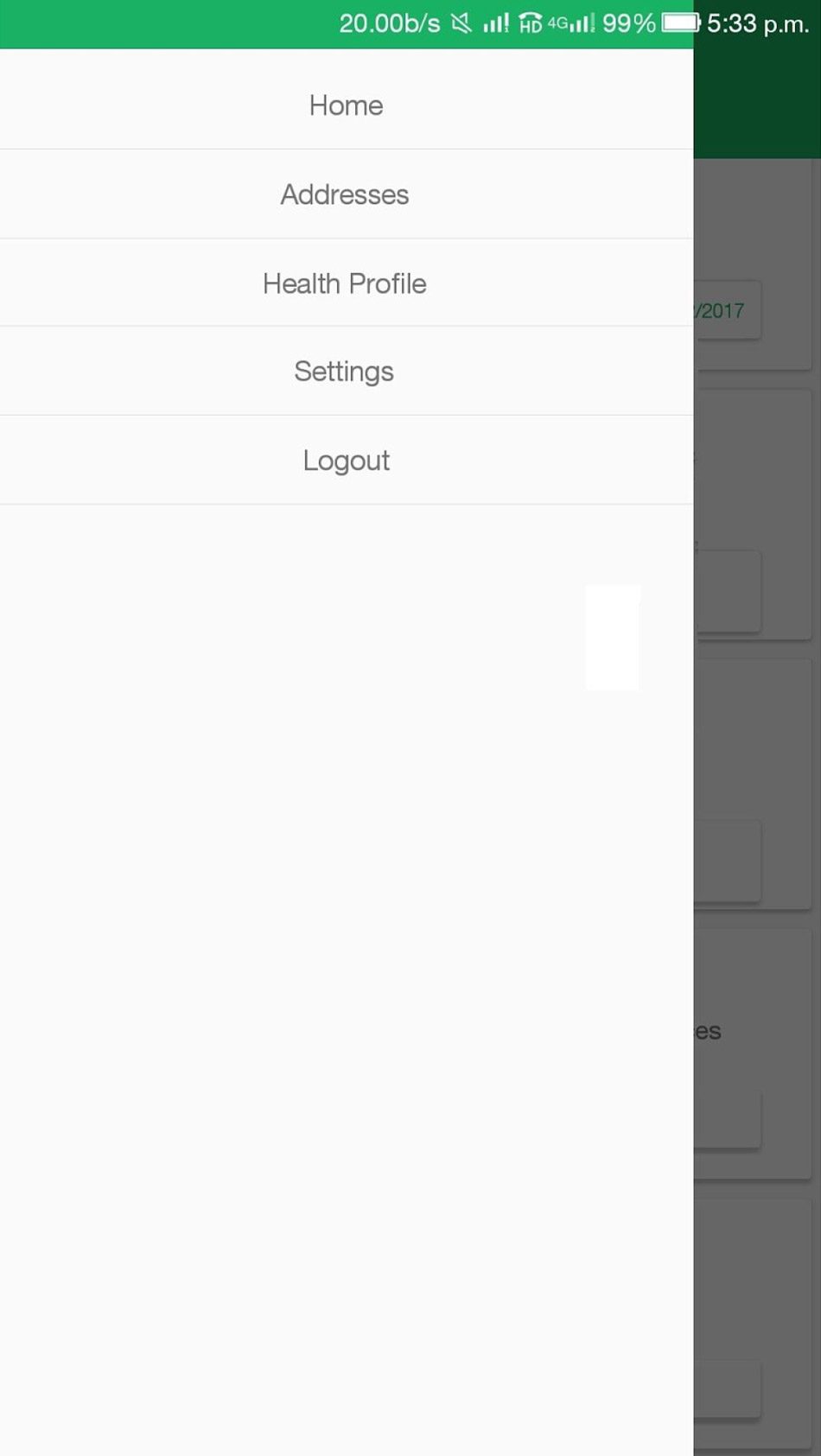
Task: Tap the 99% battery percentage indicator
Action: point(628,23)
